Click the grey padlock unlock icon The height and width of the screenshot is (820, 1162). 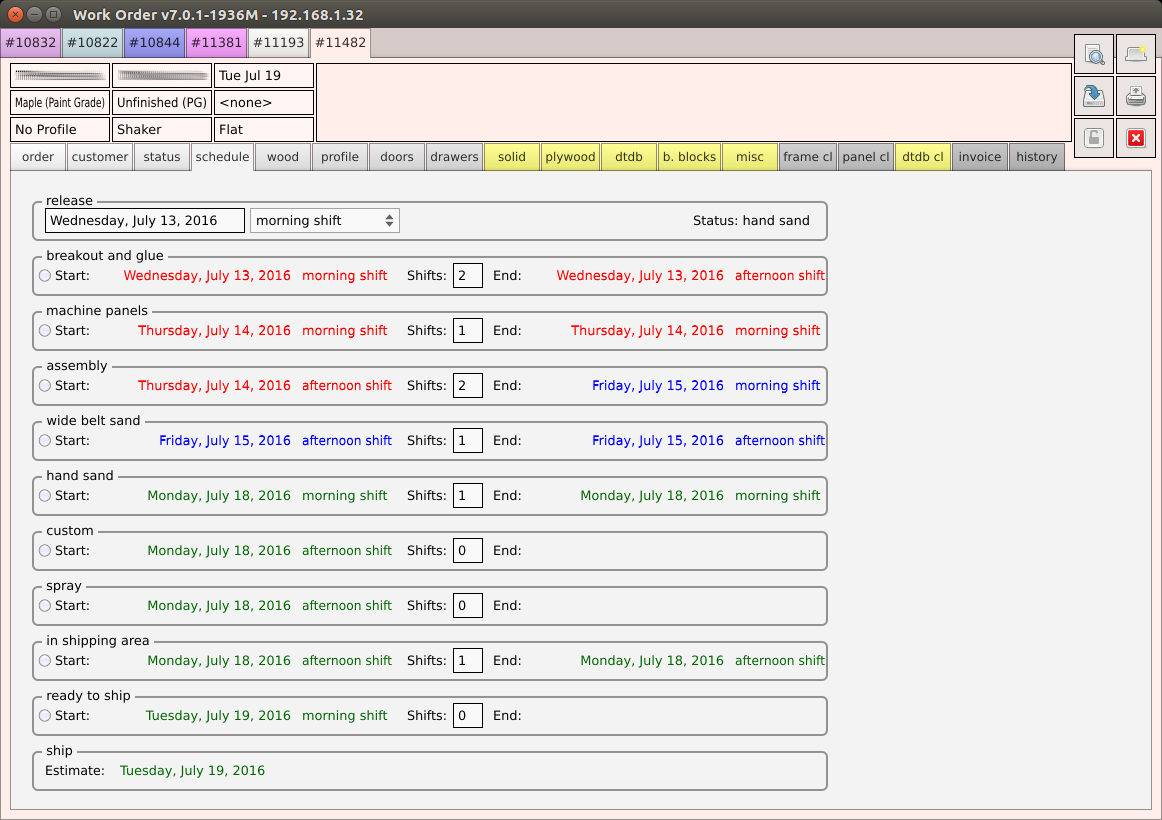pyautogui.click(x=1094, y=139)
